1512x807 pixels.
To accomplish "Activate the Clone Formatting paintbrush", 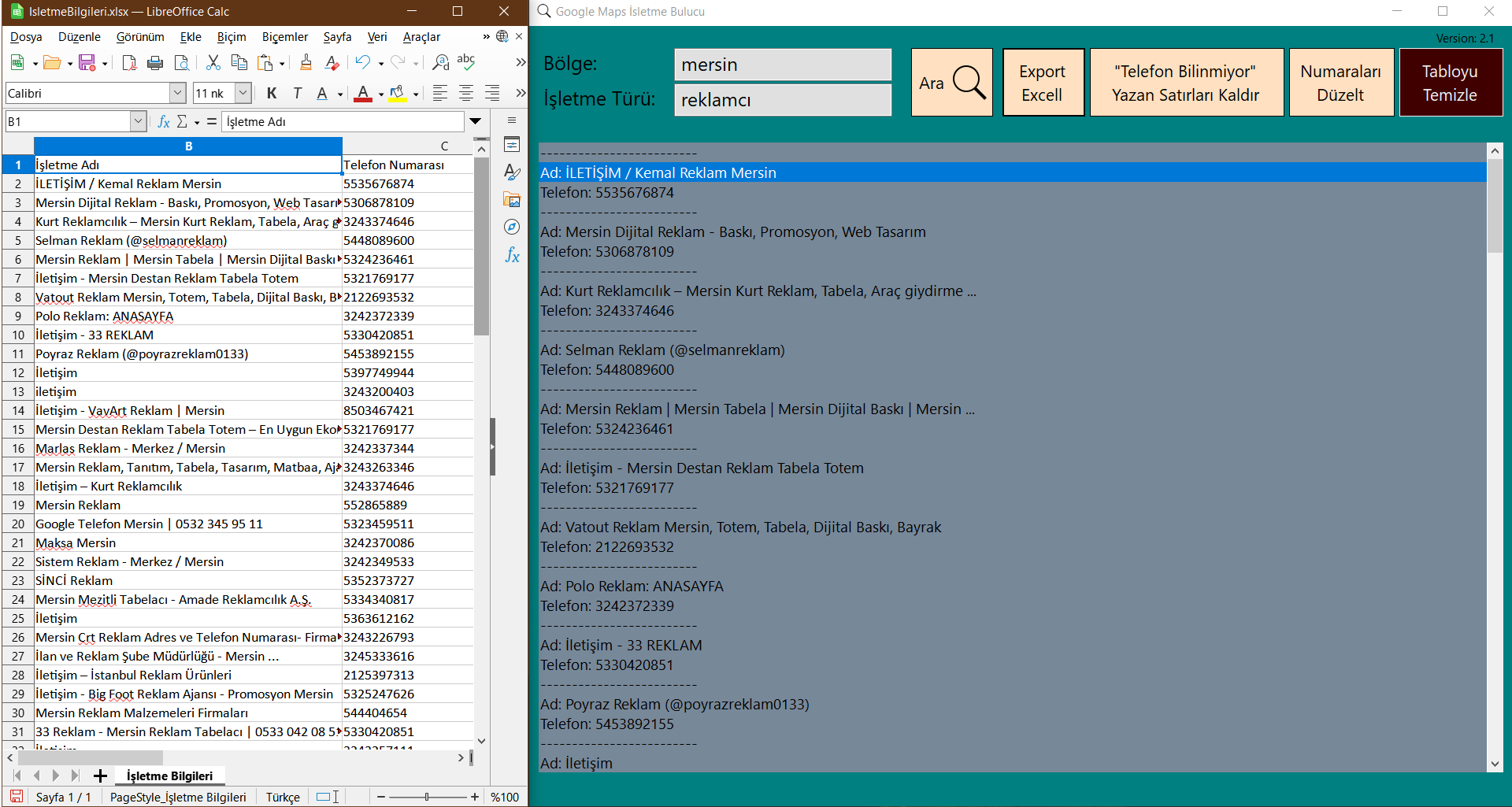I will tap(306, 62).
